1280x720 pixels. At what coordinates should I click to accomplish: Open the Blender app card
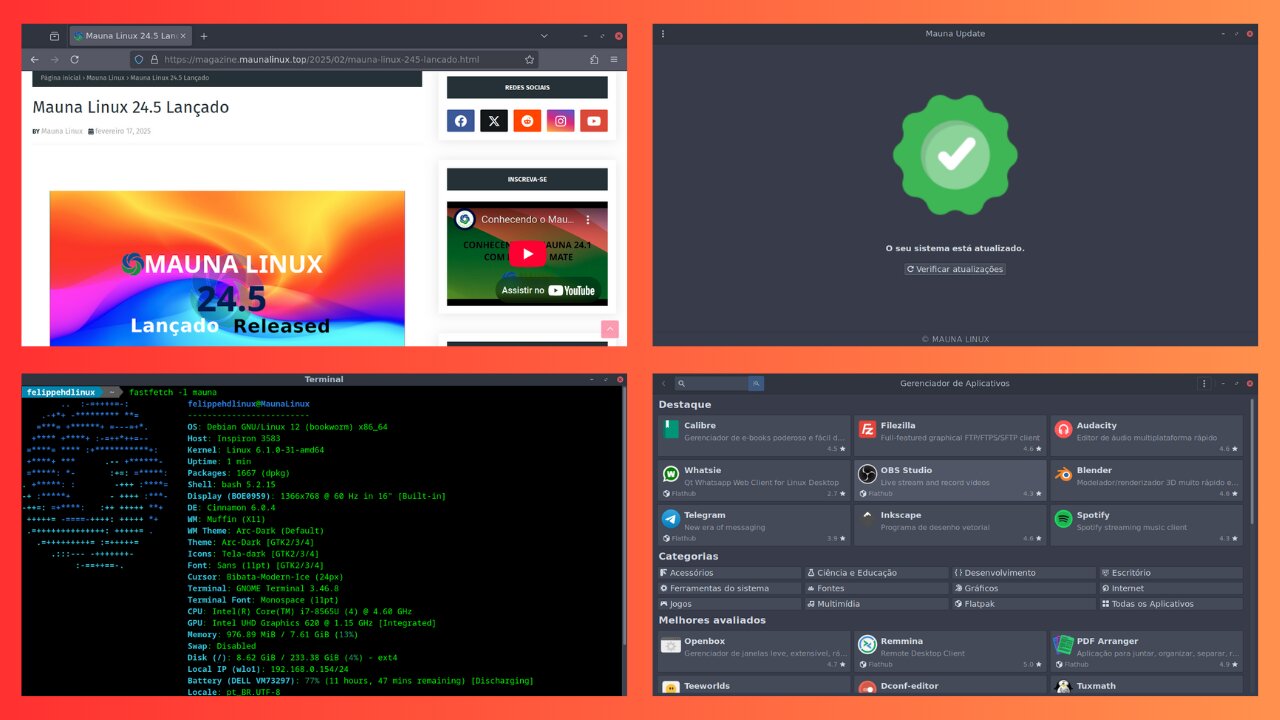click(x=1146, y=481)
